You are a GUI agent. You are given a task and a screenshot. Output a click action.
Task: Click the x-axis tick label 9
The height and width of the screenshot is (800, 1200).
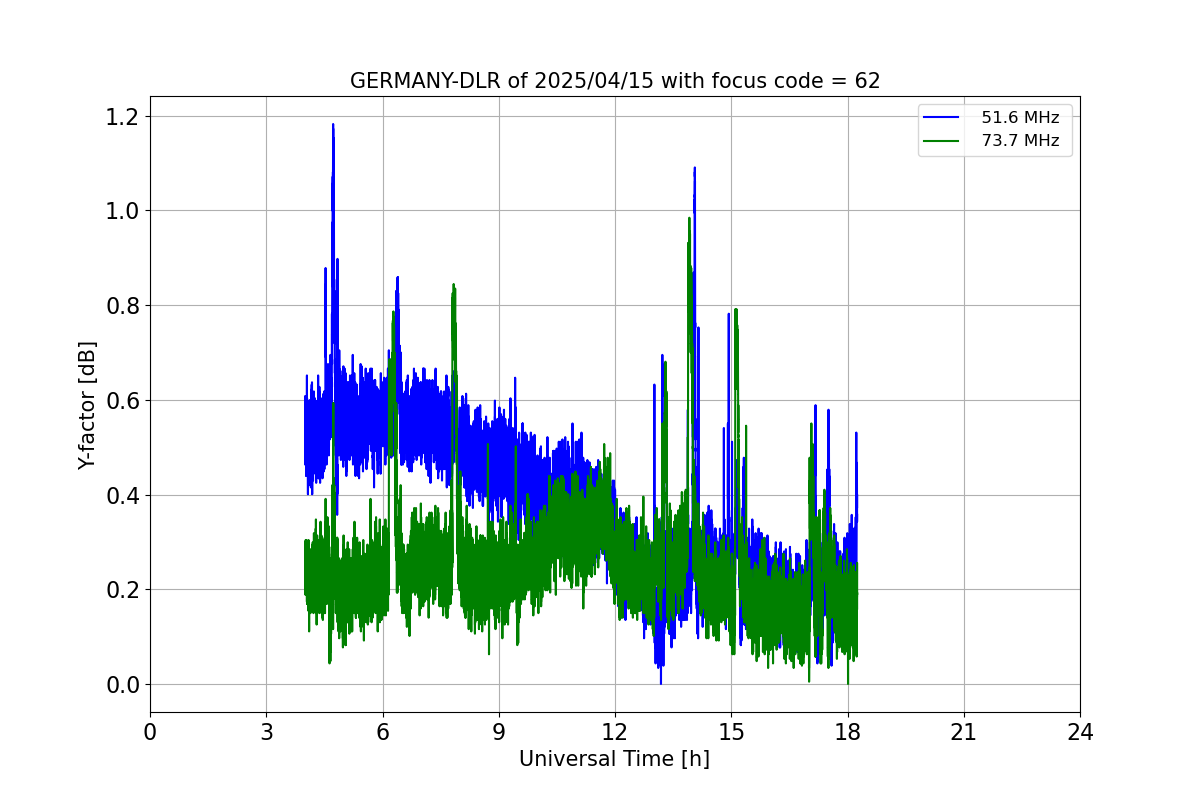point(499,732)
